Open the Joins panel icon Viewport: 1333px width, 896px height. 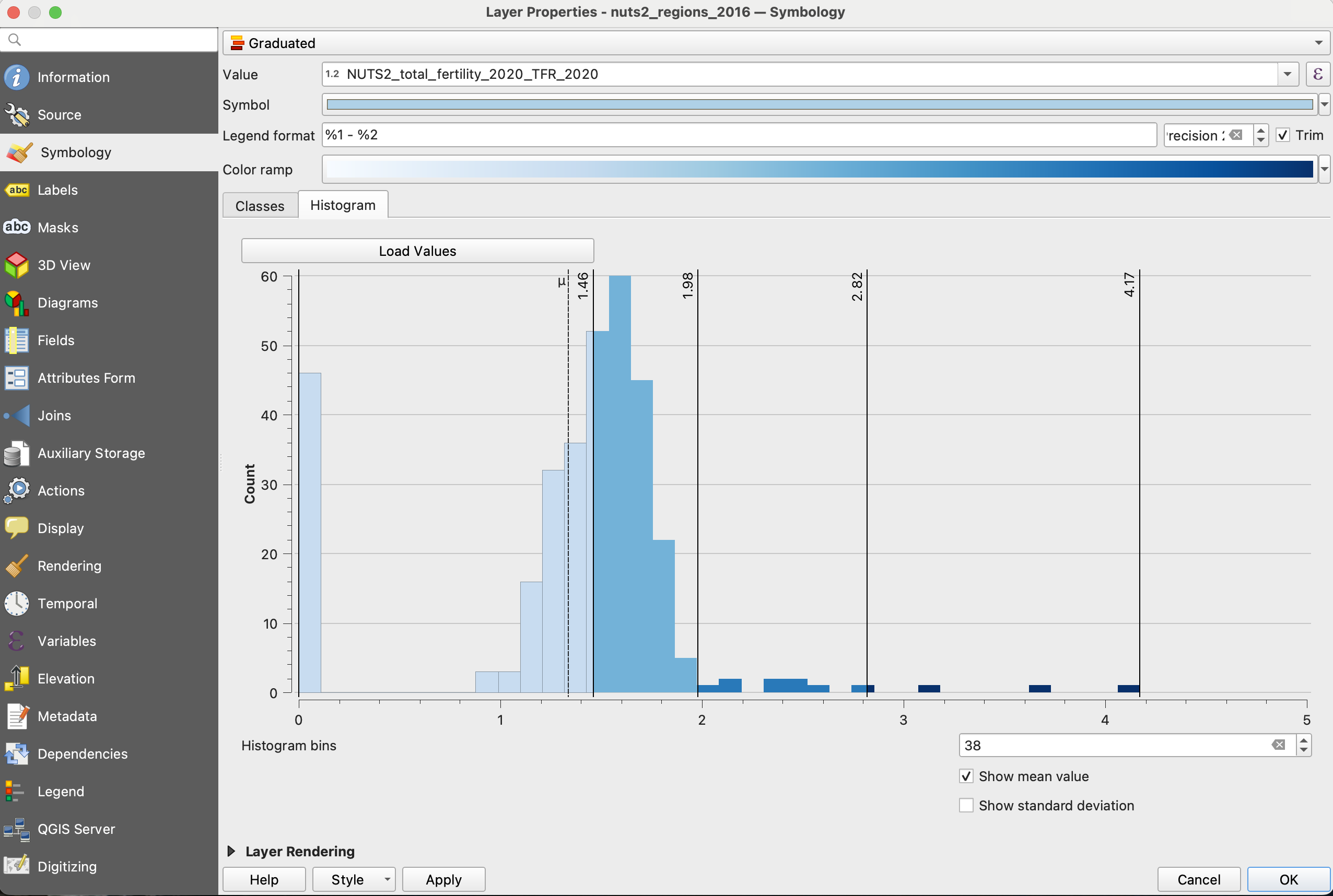point(17,416)
